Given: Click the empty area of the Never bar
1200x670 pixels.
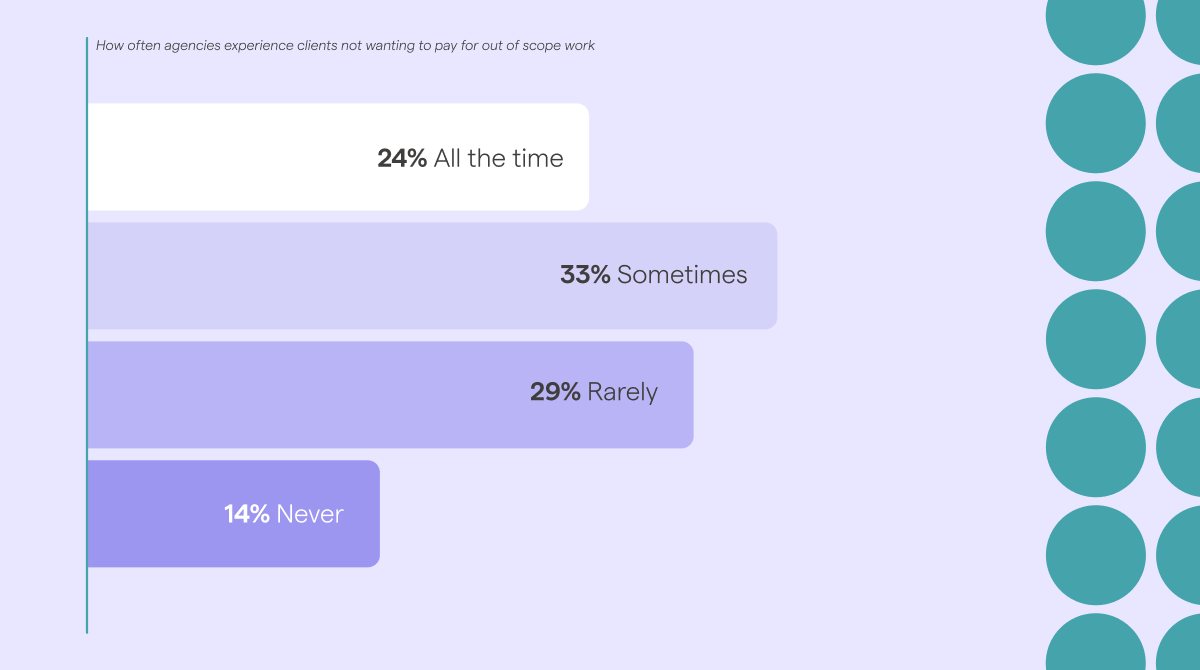Looking at the screenshot, I should pos(150,514).
